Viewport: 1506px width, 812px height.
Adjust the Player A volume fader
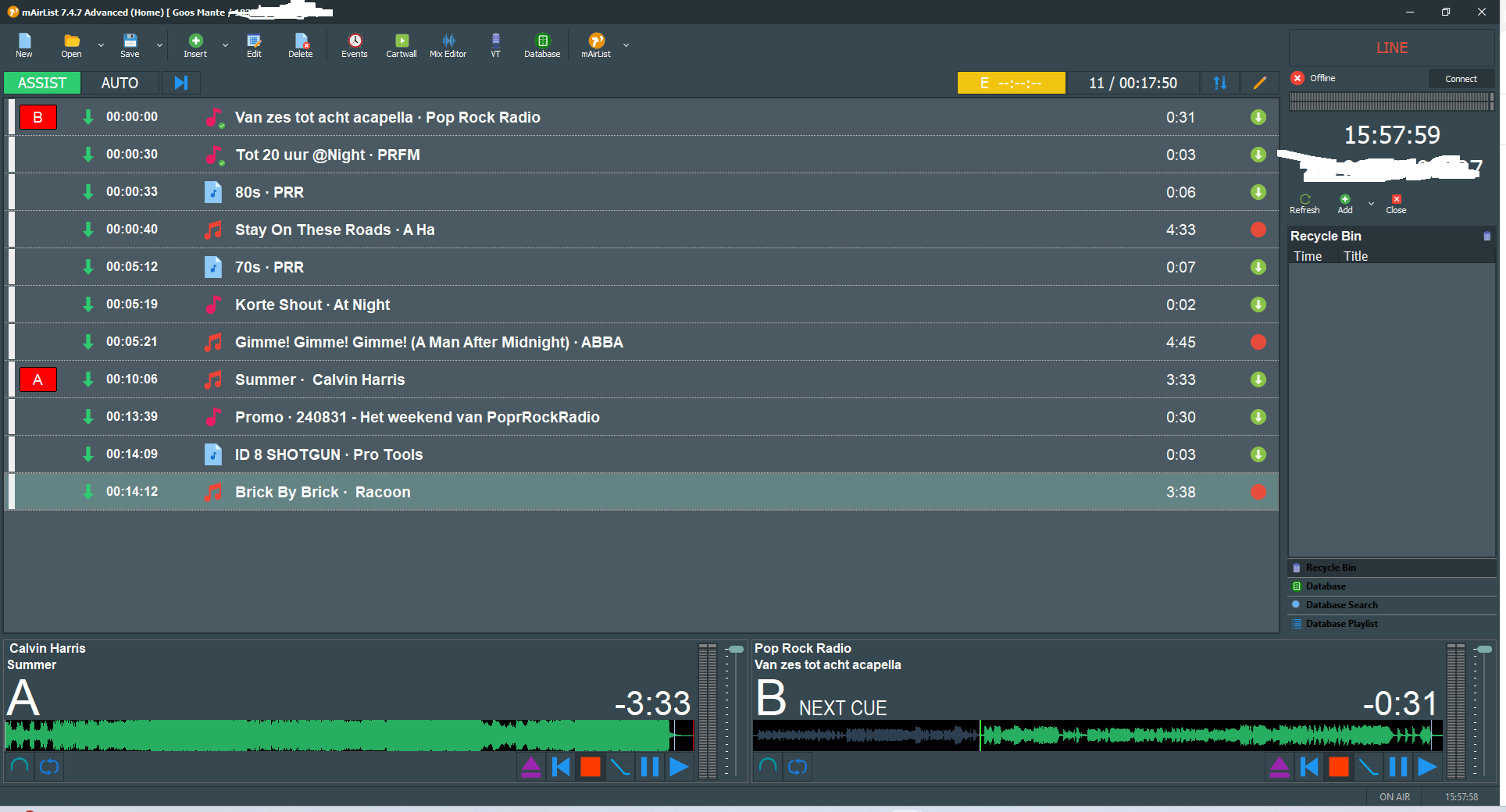(x=735, y=650)
